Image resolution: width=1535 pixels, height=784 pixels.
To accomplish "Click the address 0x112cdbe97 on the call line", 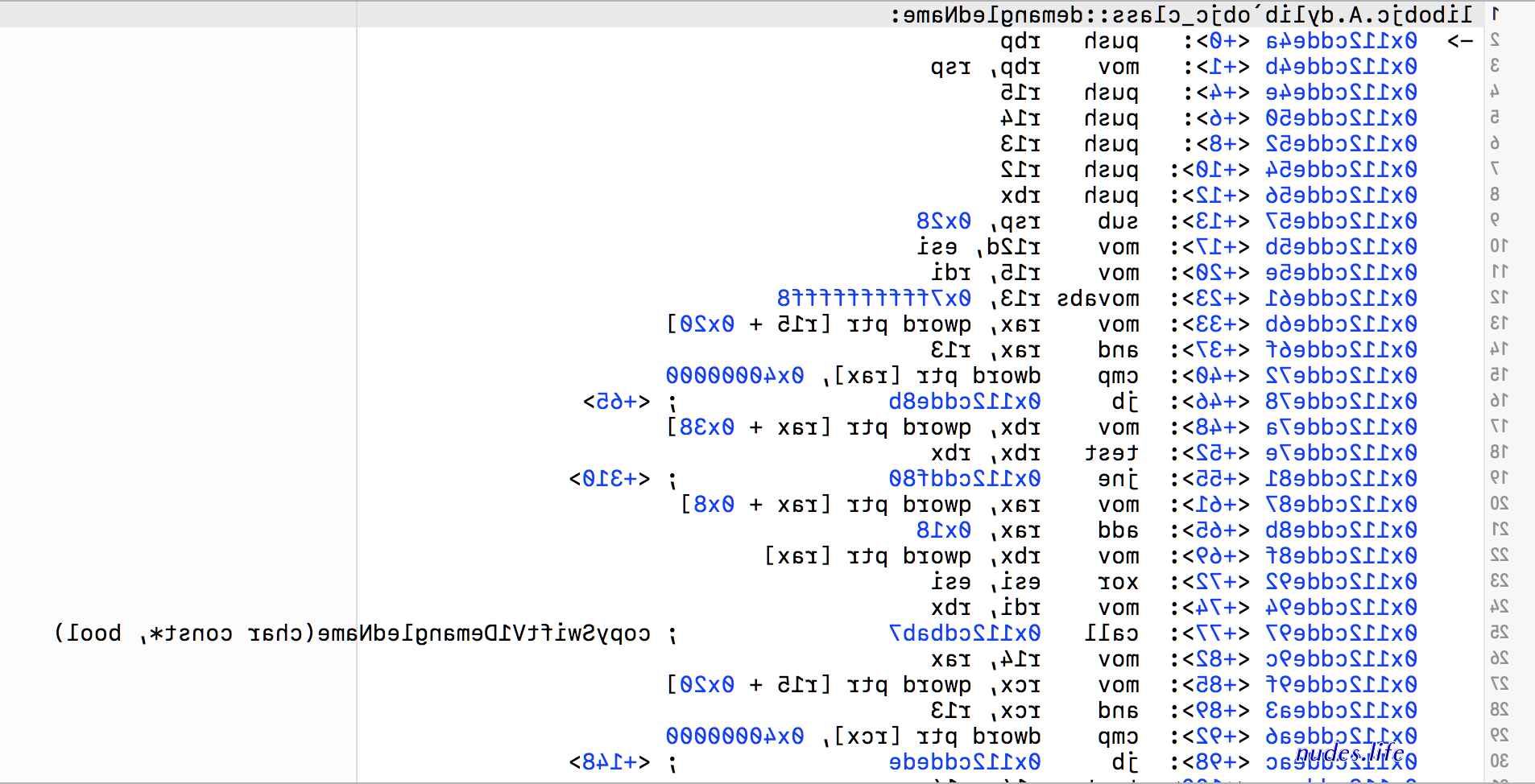I will tap(1341, 633).
